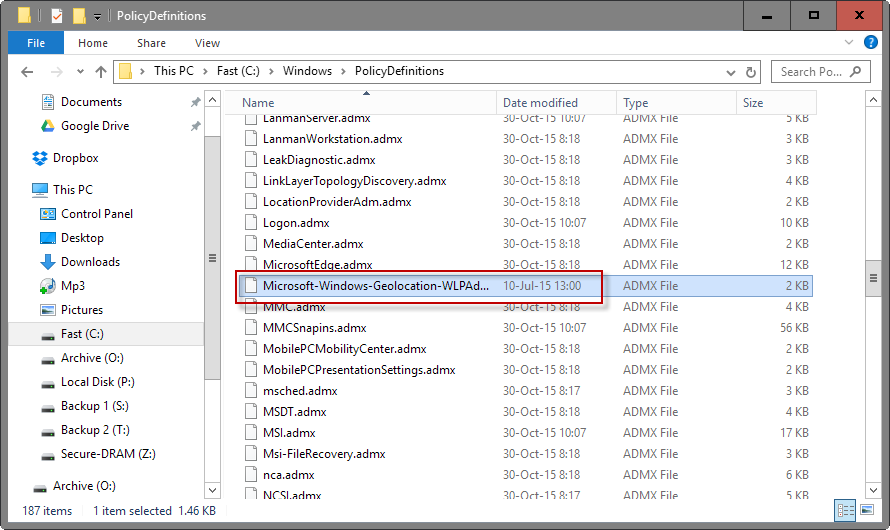
Task: Select Backup 2 (T:) drive
Action: (x=95, y=430)
